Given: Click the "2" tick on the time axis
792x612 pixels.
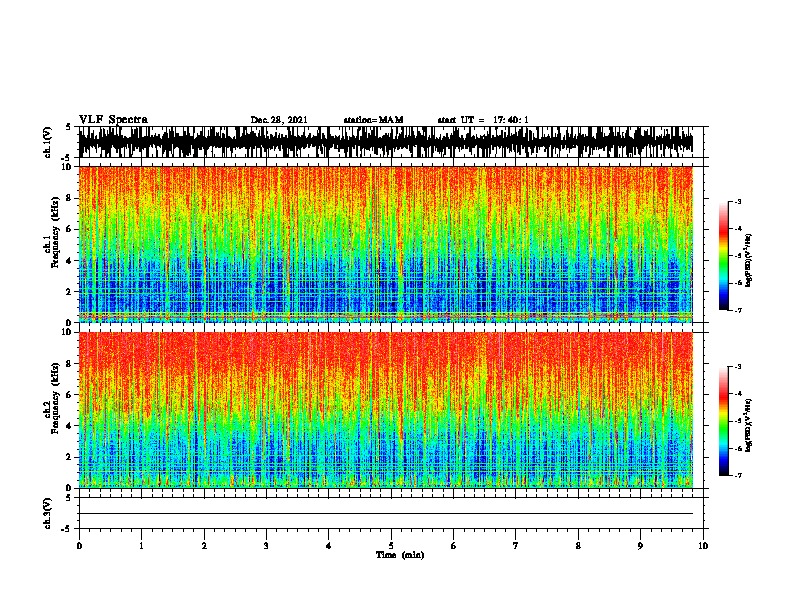Looking at the screenshot, I should pyautogui.click(x=204, y=546).
